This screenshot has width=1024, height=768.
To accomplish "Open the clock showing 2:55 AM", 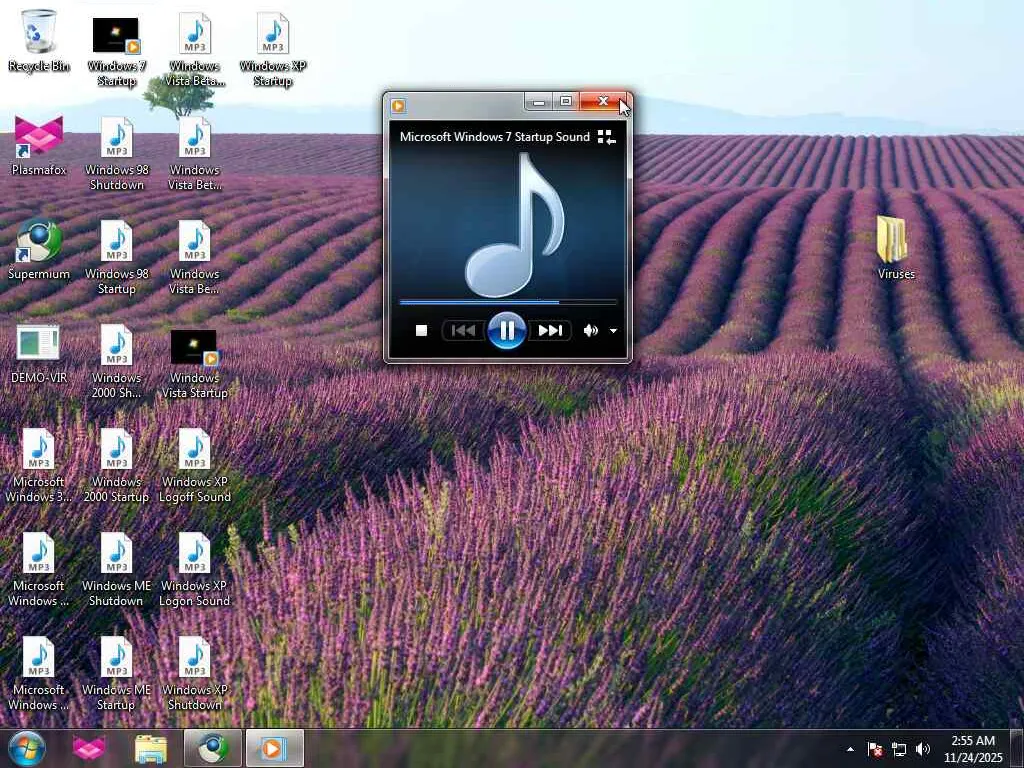I will (972, 748).
